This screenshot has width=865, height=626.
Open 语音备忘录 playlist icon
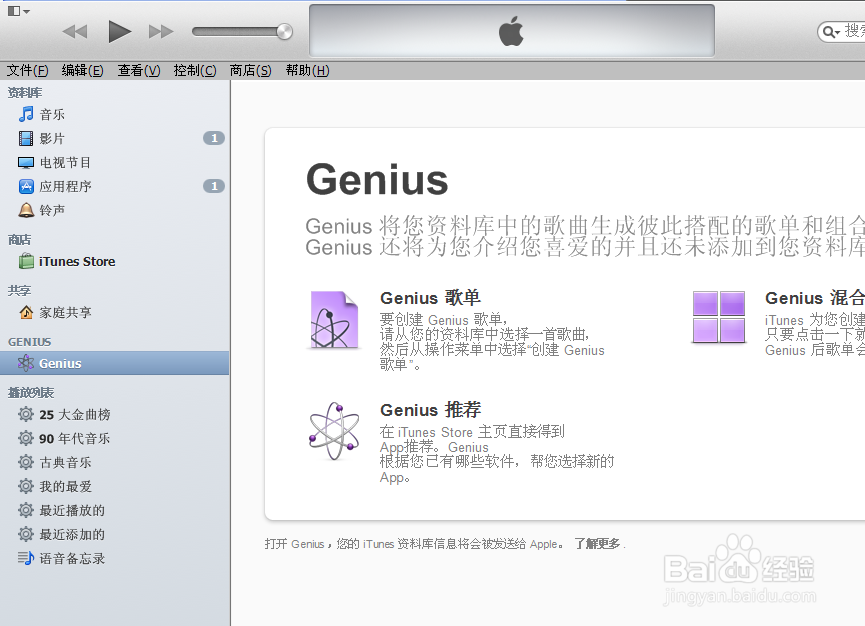click(26, 558)
